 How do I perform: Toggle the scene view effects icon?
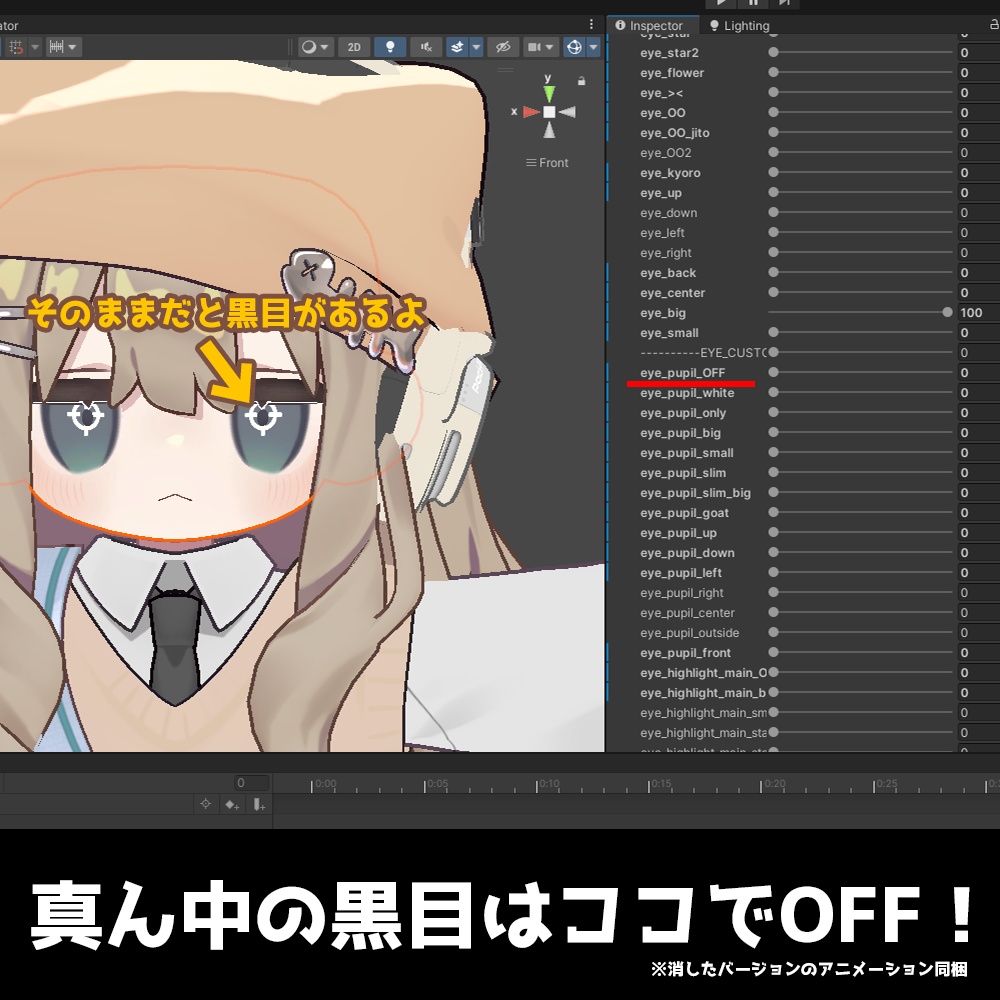[458, 47]
